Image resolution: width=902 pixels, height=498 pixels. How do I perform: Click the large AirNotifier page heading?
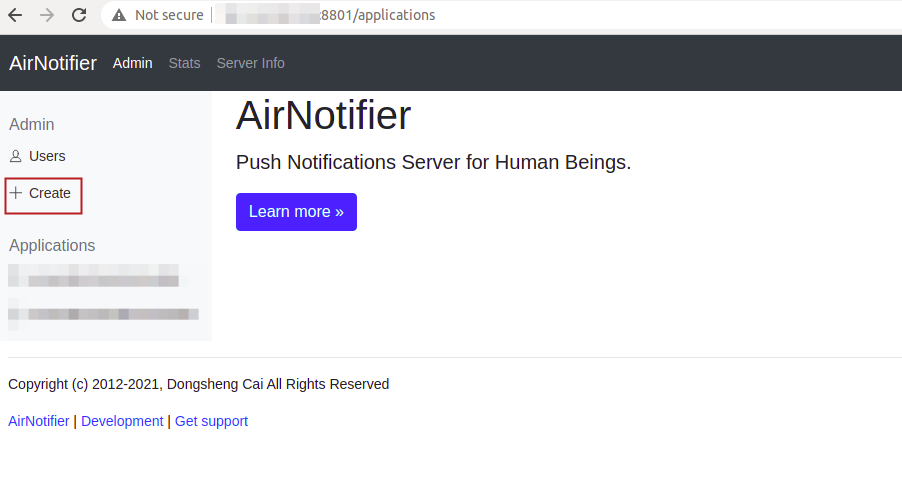click(x=323, y=115)
